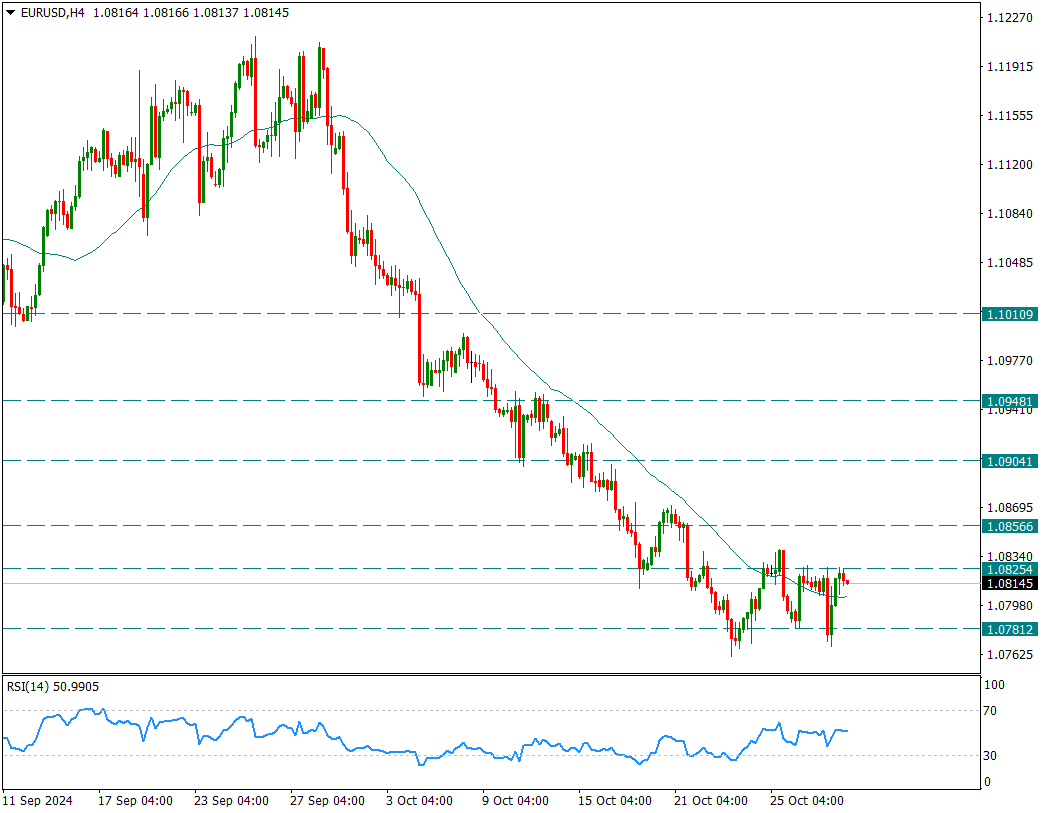Select the 1.10109 horizontal level label
The width and height of the screenshot is (1044, 813).
point(1009,314)
